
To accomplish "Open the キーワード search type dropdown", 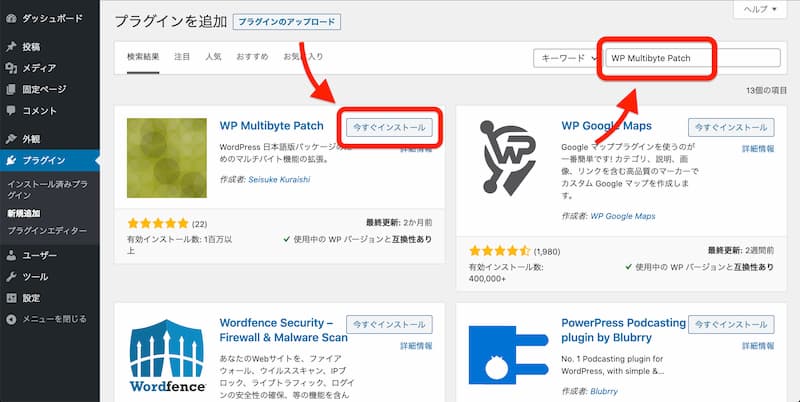I will (x=566, y=58).
